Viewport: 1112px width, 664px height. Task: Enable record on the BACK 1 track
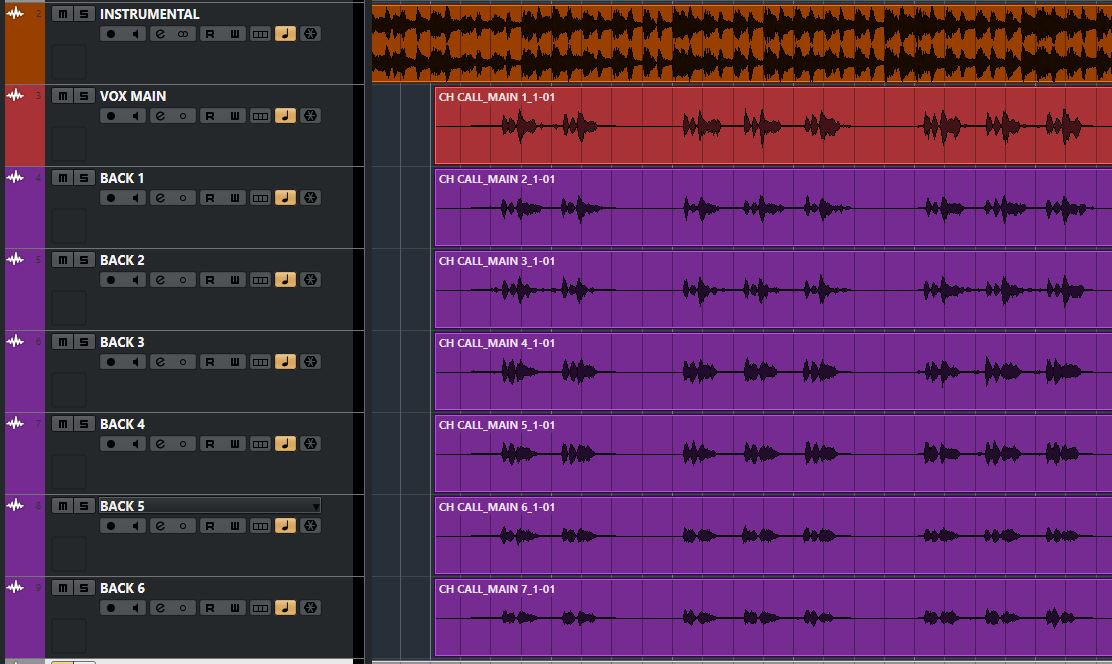click(x=111, y=198)
